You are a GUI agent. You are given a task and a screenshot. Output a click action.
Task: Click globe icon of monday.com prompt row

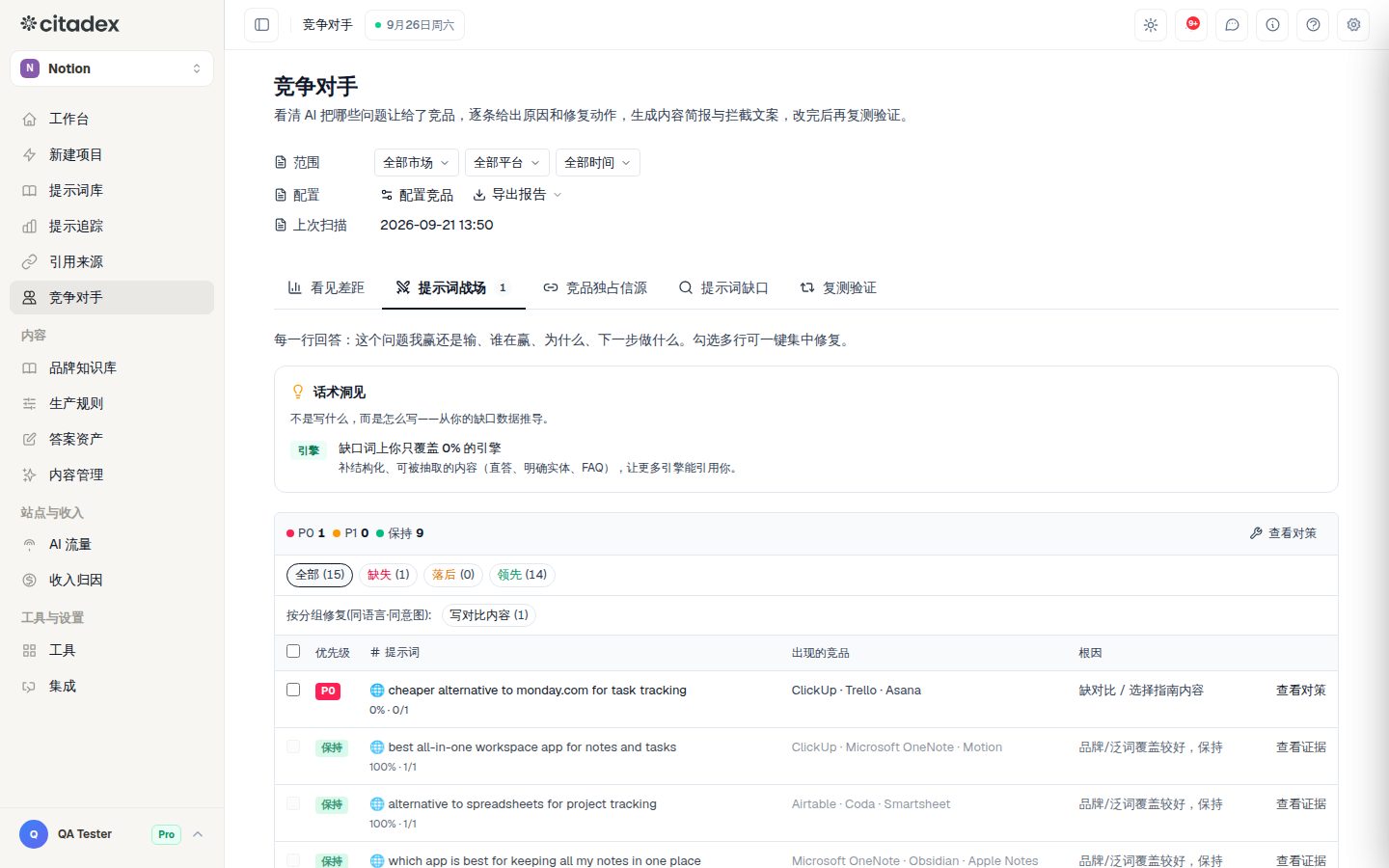click(x=377, y=691)
